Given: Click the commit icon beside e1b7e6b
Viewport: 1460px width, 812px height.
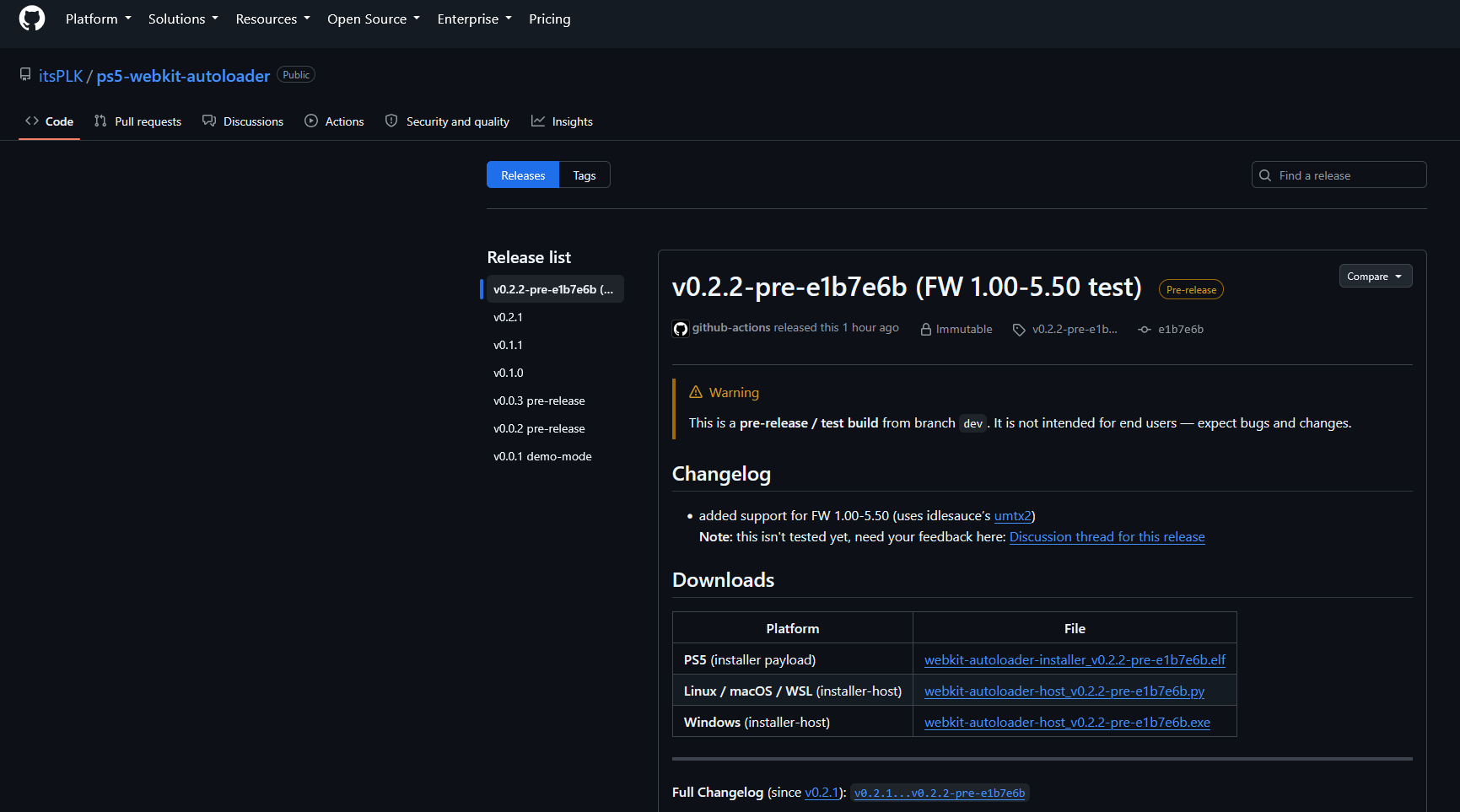Looking at the screenshot, I should (1145, 330).
